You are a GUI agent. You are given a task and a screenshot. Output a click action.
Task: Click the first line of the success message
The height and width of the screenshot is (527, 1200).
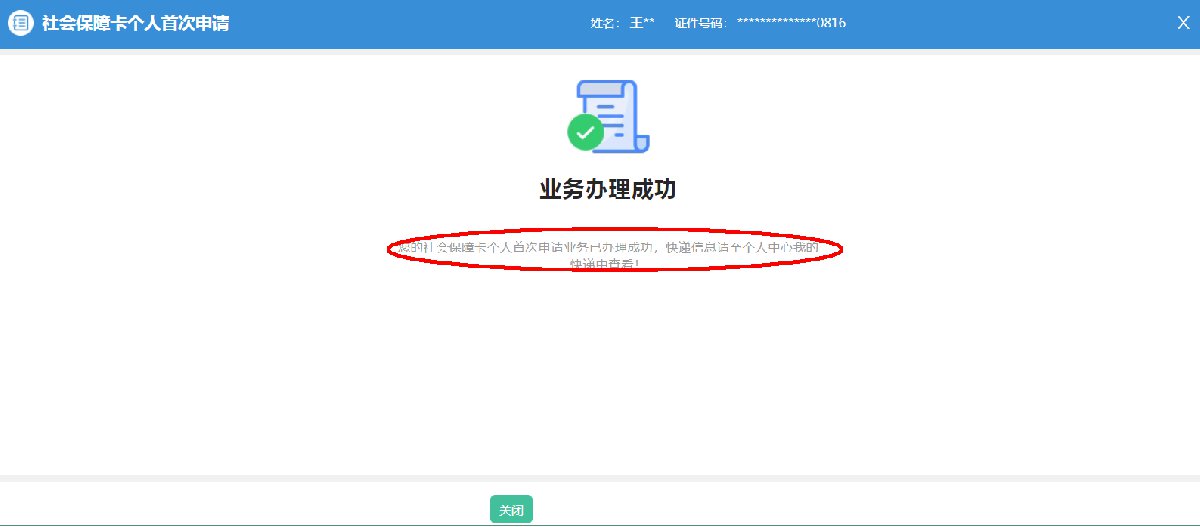(x=608, y=247)
